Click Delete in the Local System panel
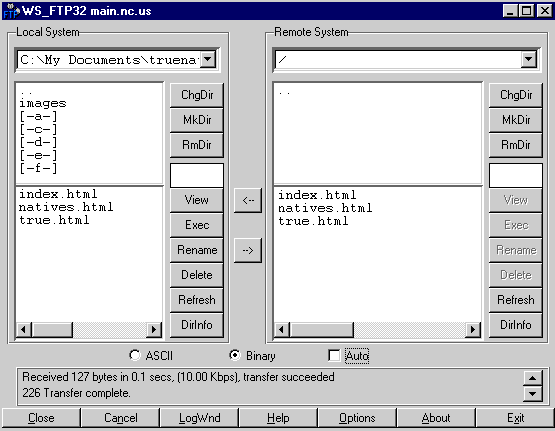The width and height of the screenshot is (555, 431). pos(197,275)
